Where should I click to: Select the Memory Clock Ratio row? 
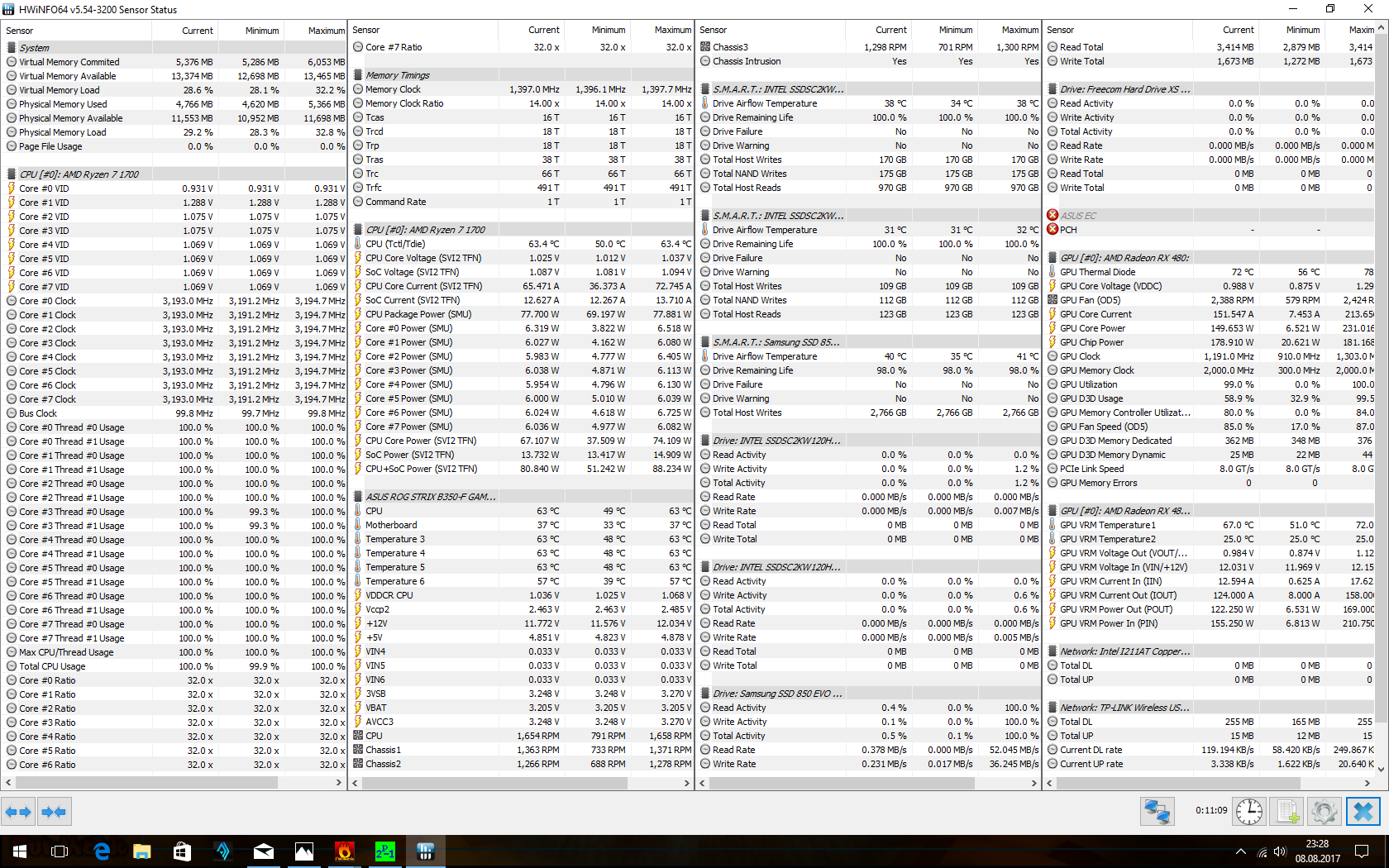pyautogui.click(x=521, y=103)
